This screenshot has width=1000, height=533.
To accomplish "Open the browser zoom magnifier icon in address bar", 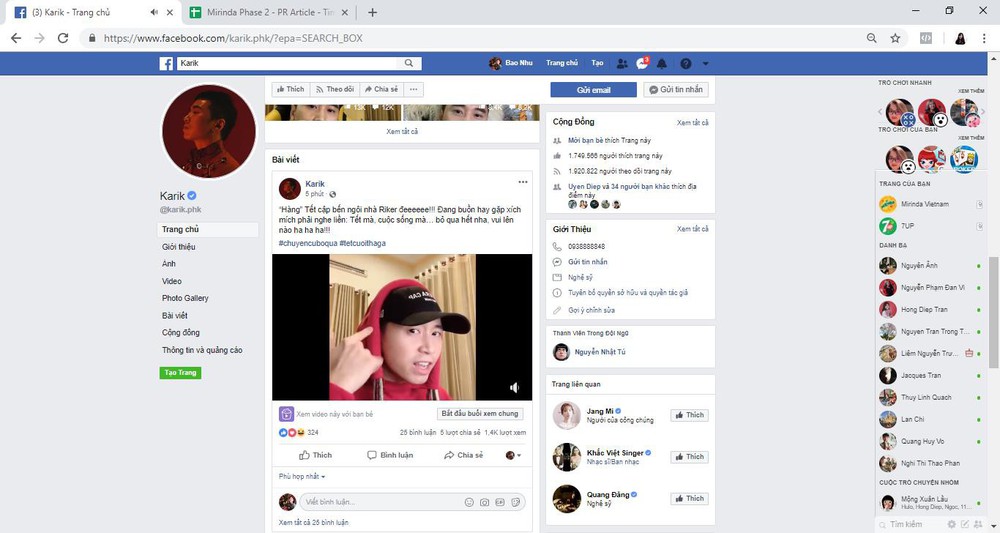I will [x=872, y=38].
